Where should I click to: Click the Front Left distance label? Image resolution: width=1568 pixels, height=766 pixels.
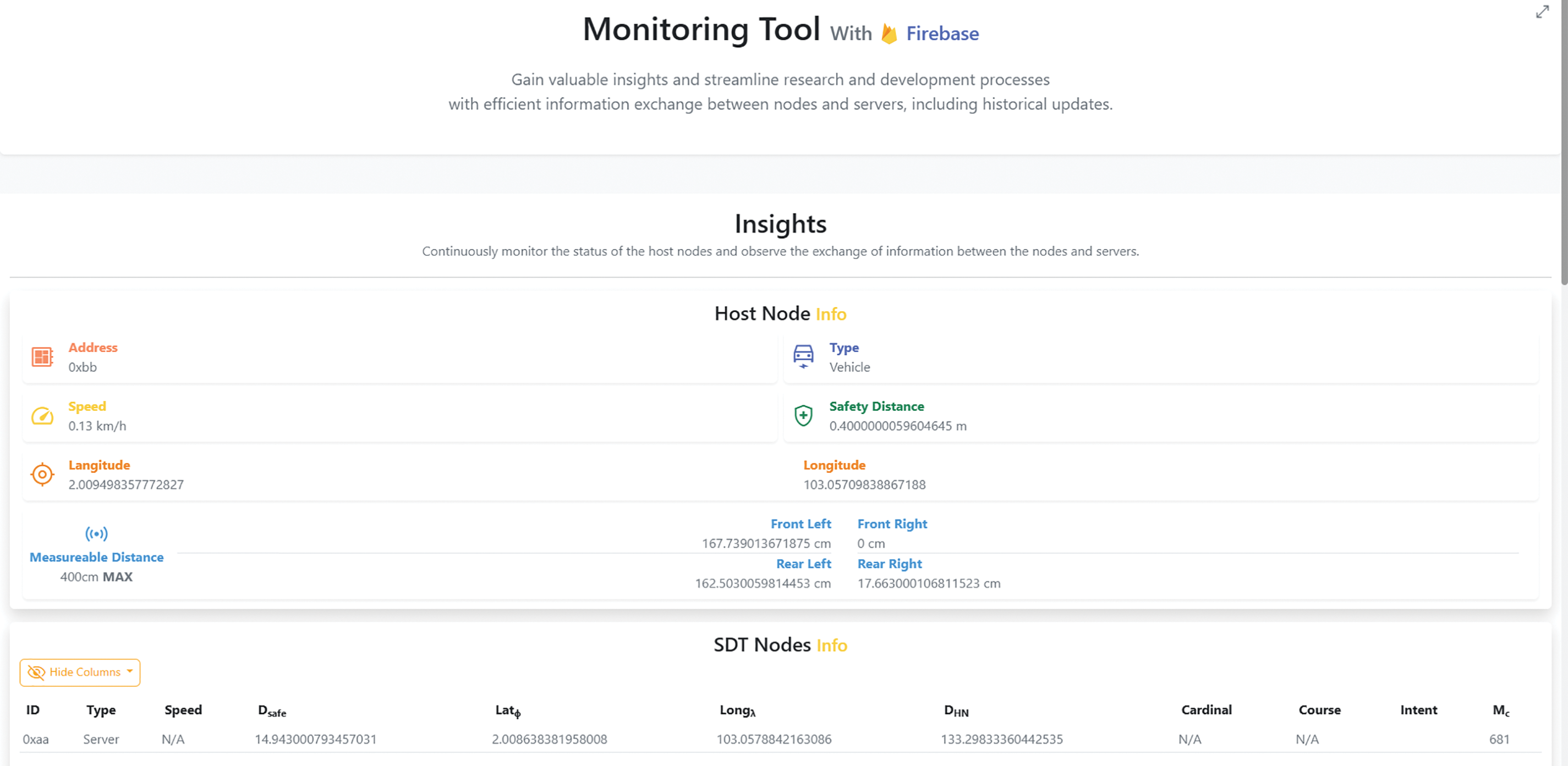click(801, 524)
